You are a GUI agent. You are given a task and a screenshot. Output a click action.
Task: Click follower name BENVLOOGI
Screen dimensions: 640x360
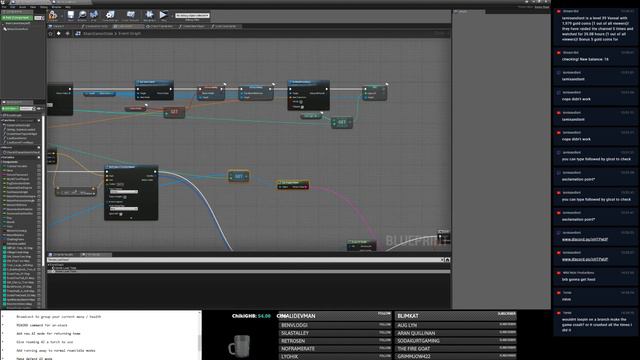point(294,325)
